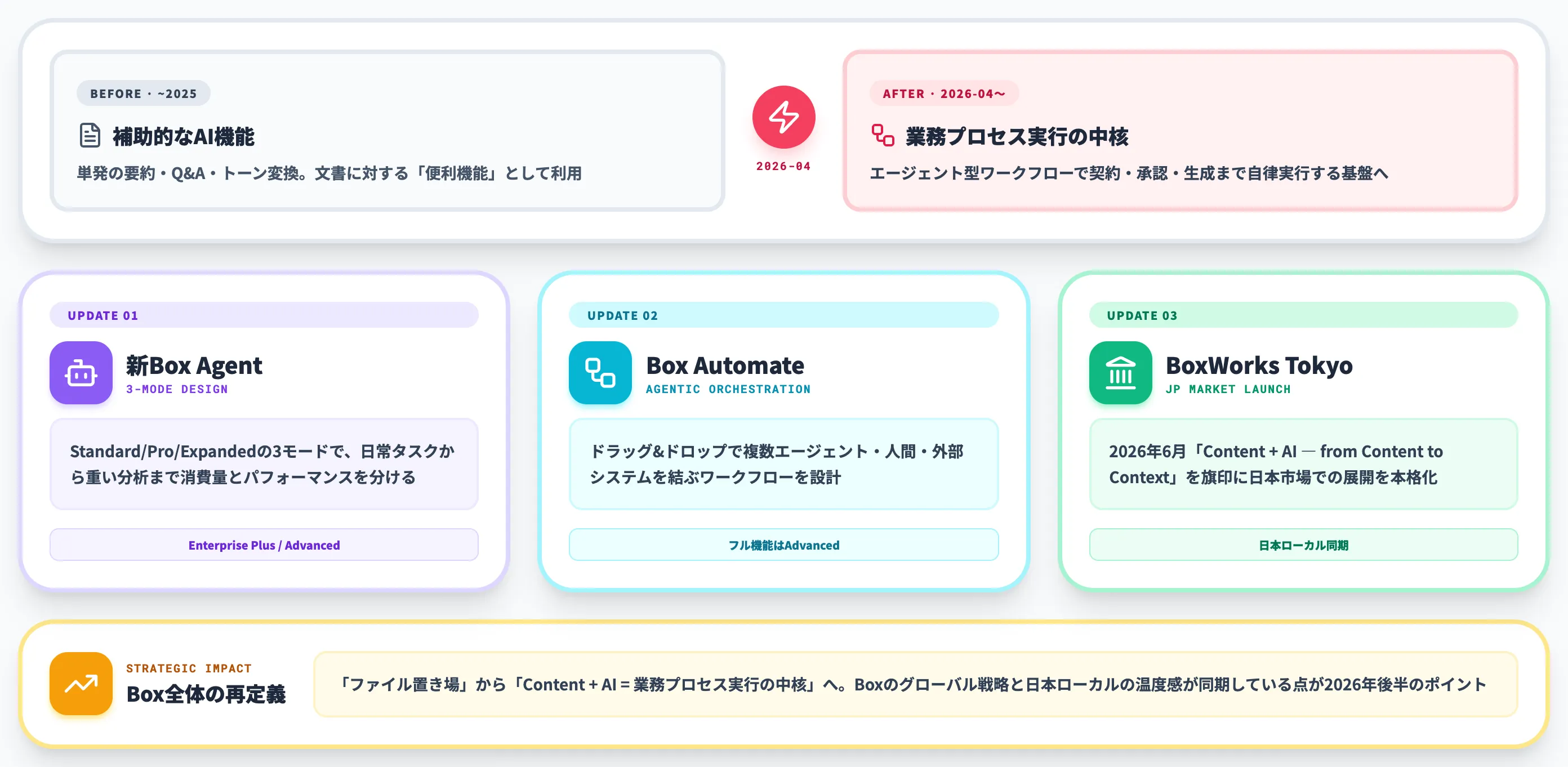Click the STRATEGIC IMPACT label

coord(189,668)
